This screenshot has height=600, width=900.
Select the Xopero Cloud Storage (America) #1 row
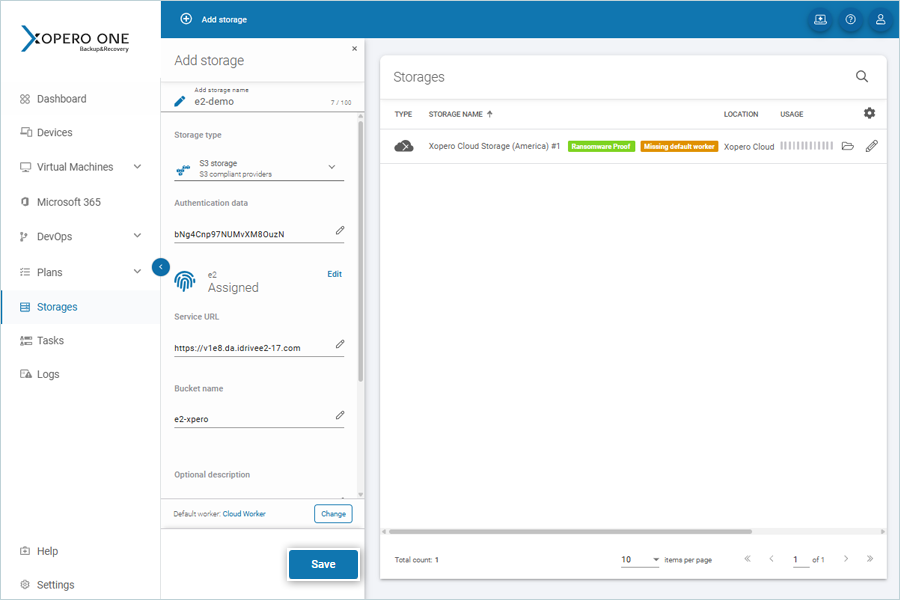point(633,146)
